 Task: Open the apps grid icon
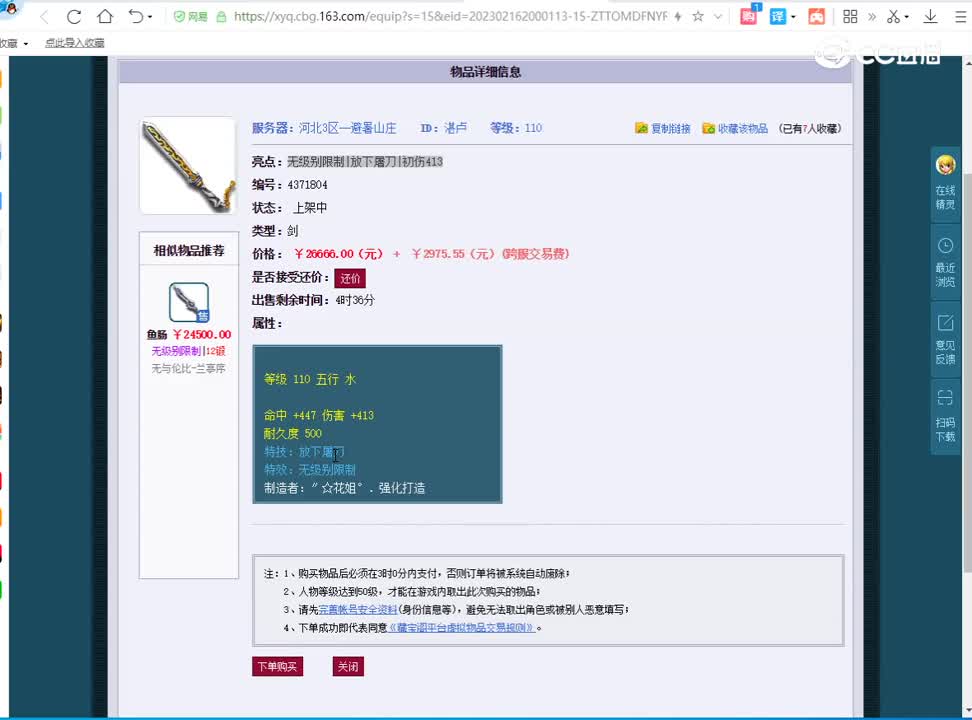click(850, 17)
